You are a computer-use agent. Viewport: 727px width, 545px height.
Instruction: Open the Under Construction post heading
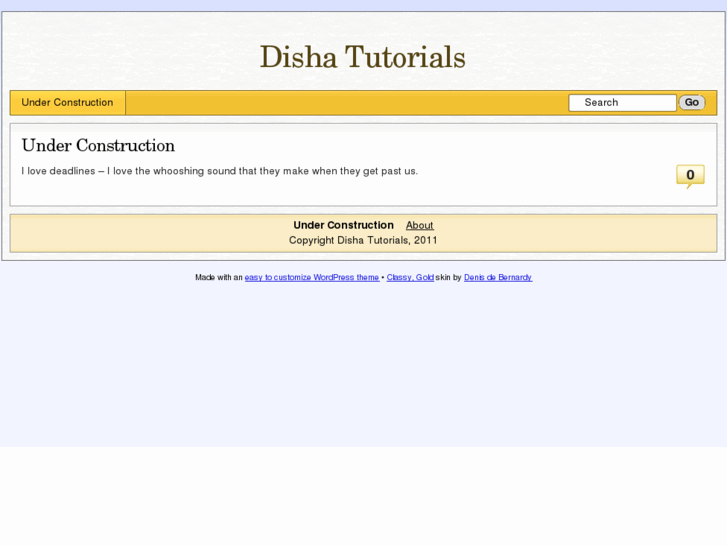[98, 146]
